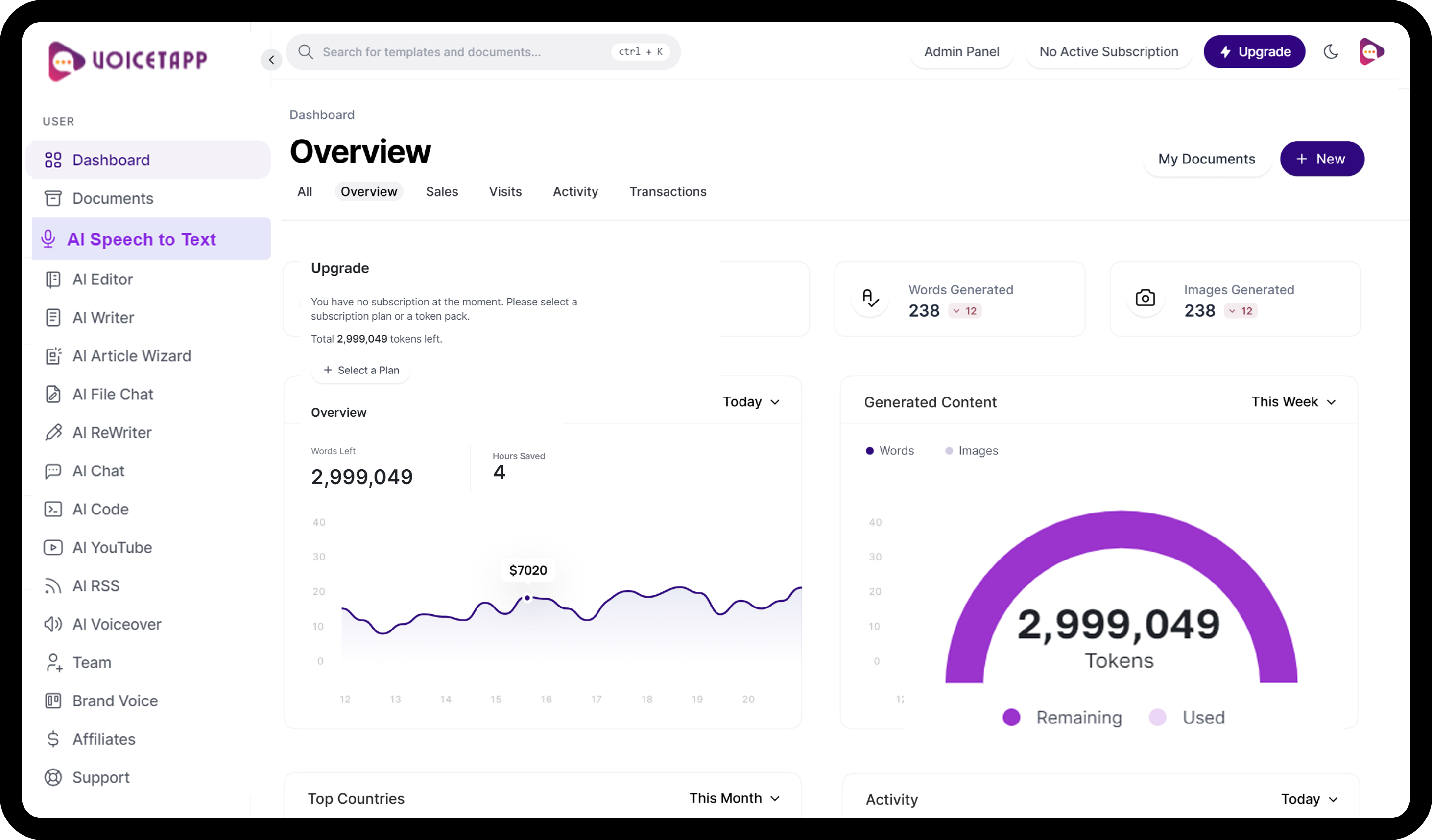Click the search magnifier icon
The image size is (1432, 840).
click(x=306, y=52)
